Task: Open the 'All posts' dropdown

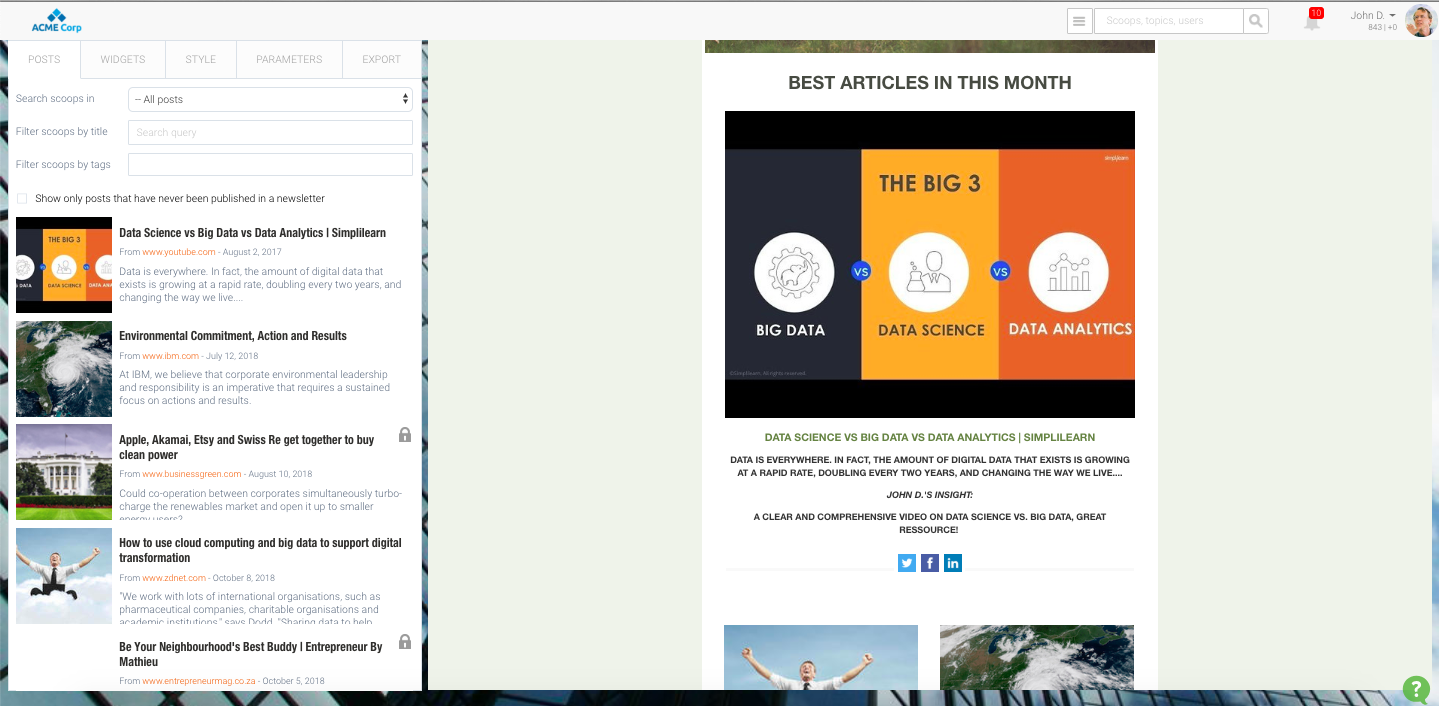Action: point(270,99)
